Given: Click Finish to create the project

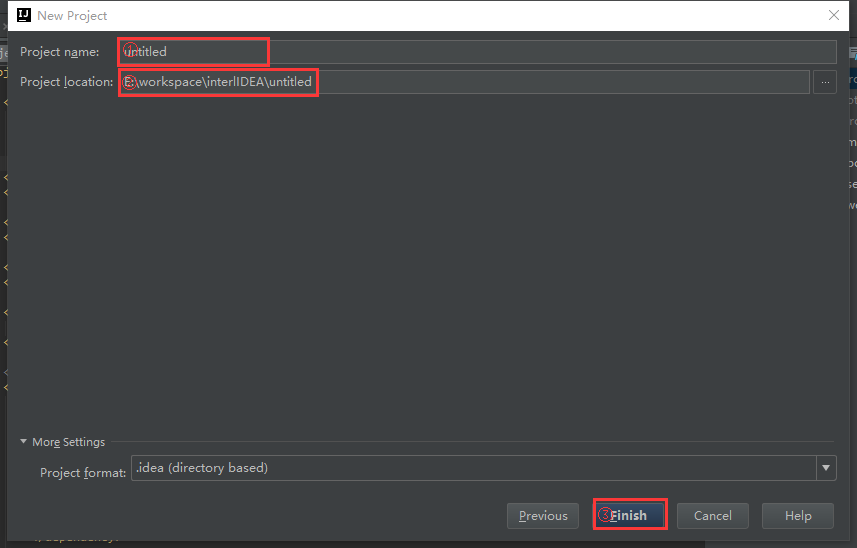Looking at the screenshot, I should click(630, 515).
